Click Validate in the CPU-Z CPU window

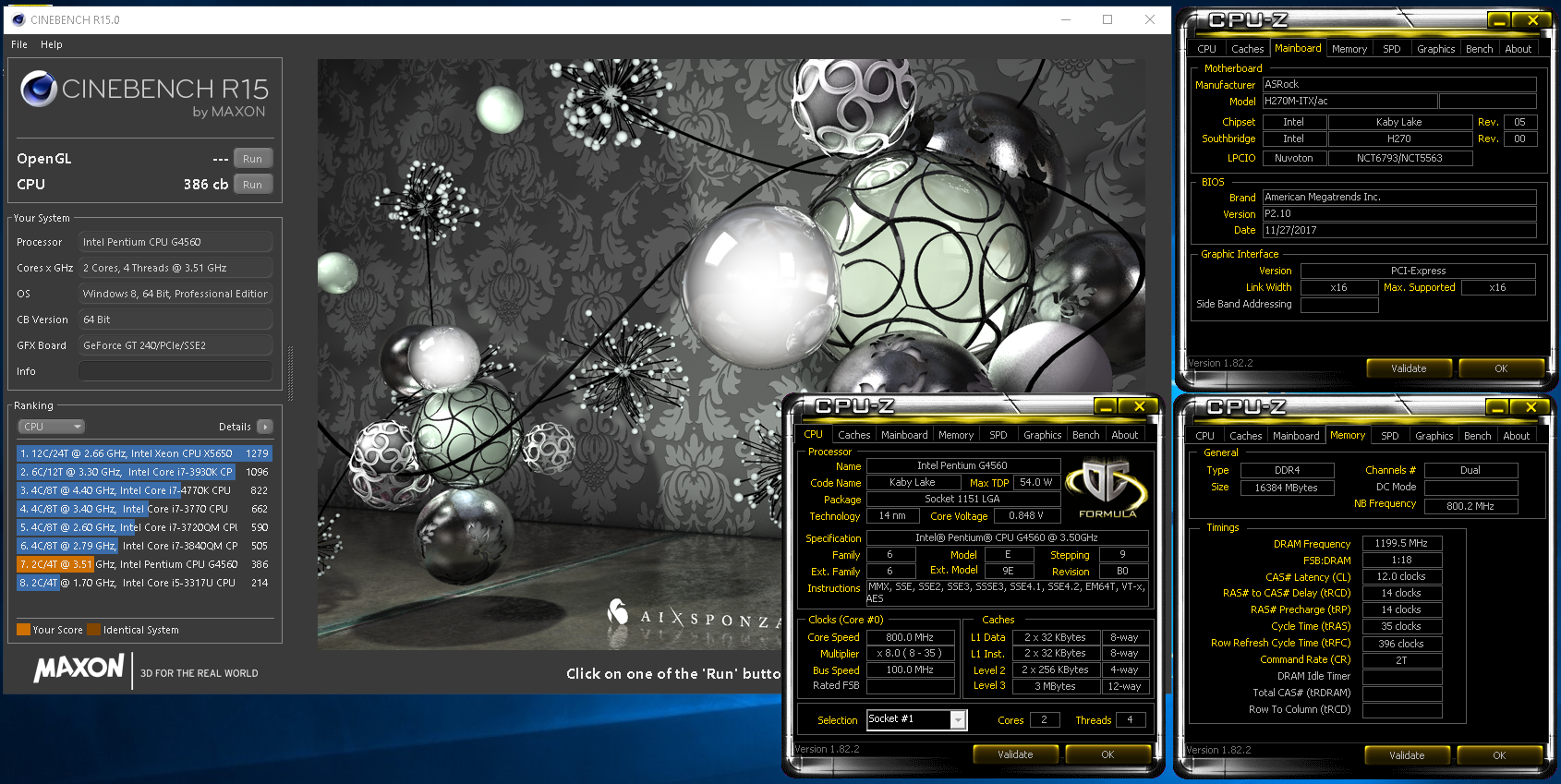[1015, 754]
